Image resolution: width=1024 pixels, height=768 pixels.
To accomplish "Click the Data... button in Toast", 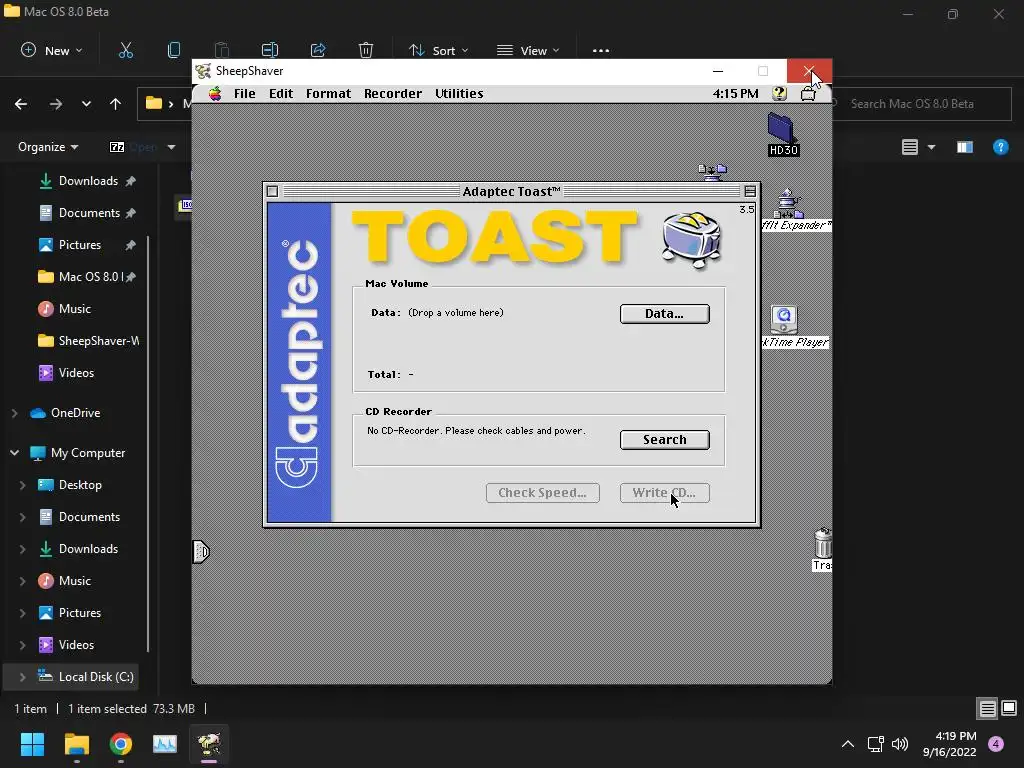I will [x=664, y=313].
